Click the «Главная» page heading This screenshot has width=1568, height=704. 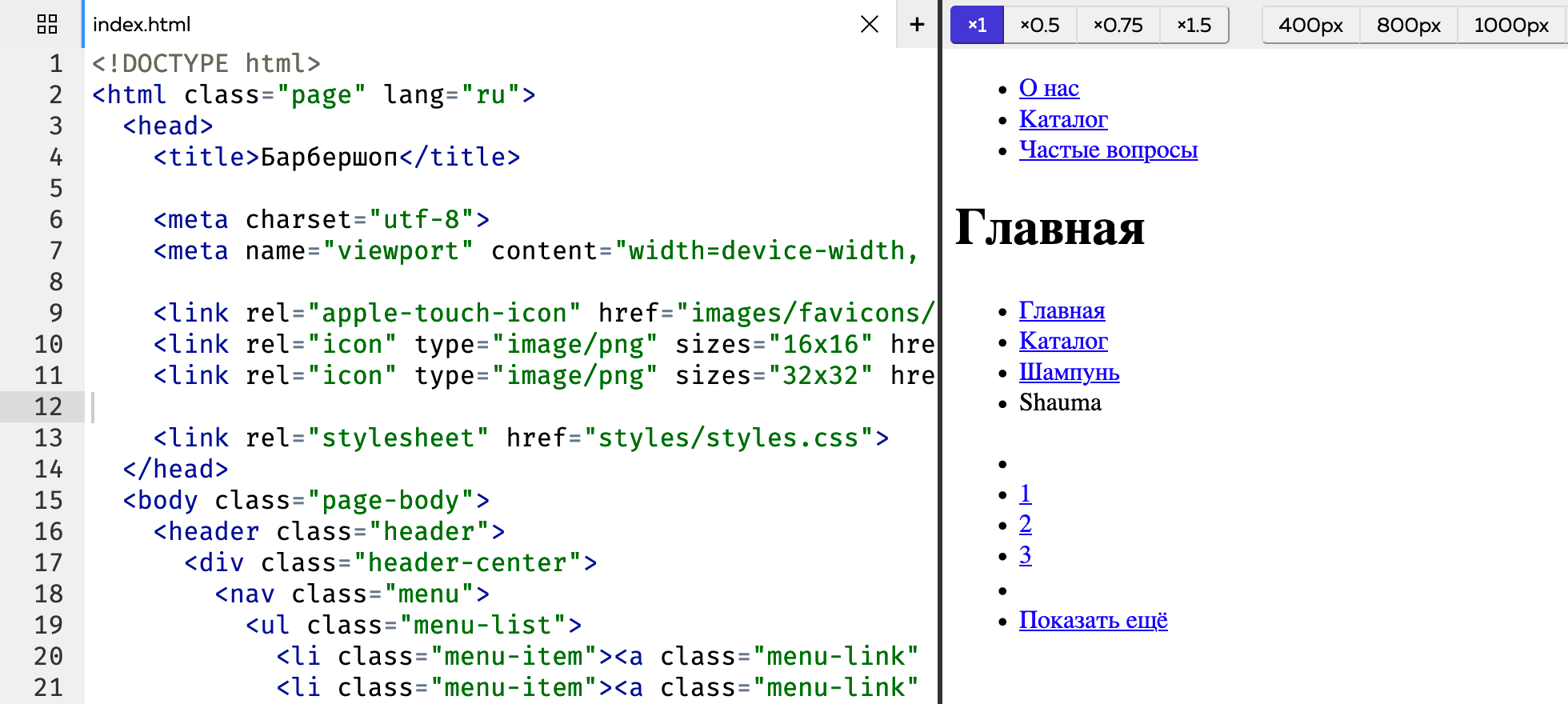1050,227
